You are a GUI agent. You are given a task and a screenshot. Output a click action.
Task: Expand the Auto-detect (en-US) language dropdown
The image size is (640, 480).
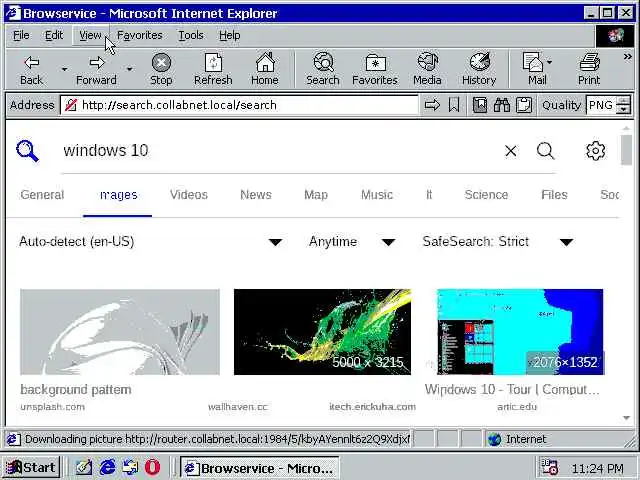151,242
